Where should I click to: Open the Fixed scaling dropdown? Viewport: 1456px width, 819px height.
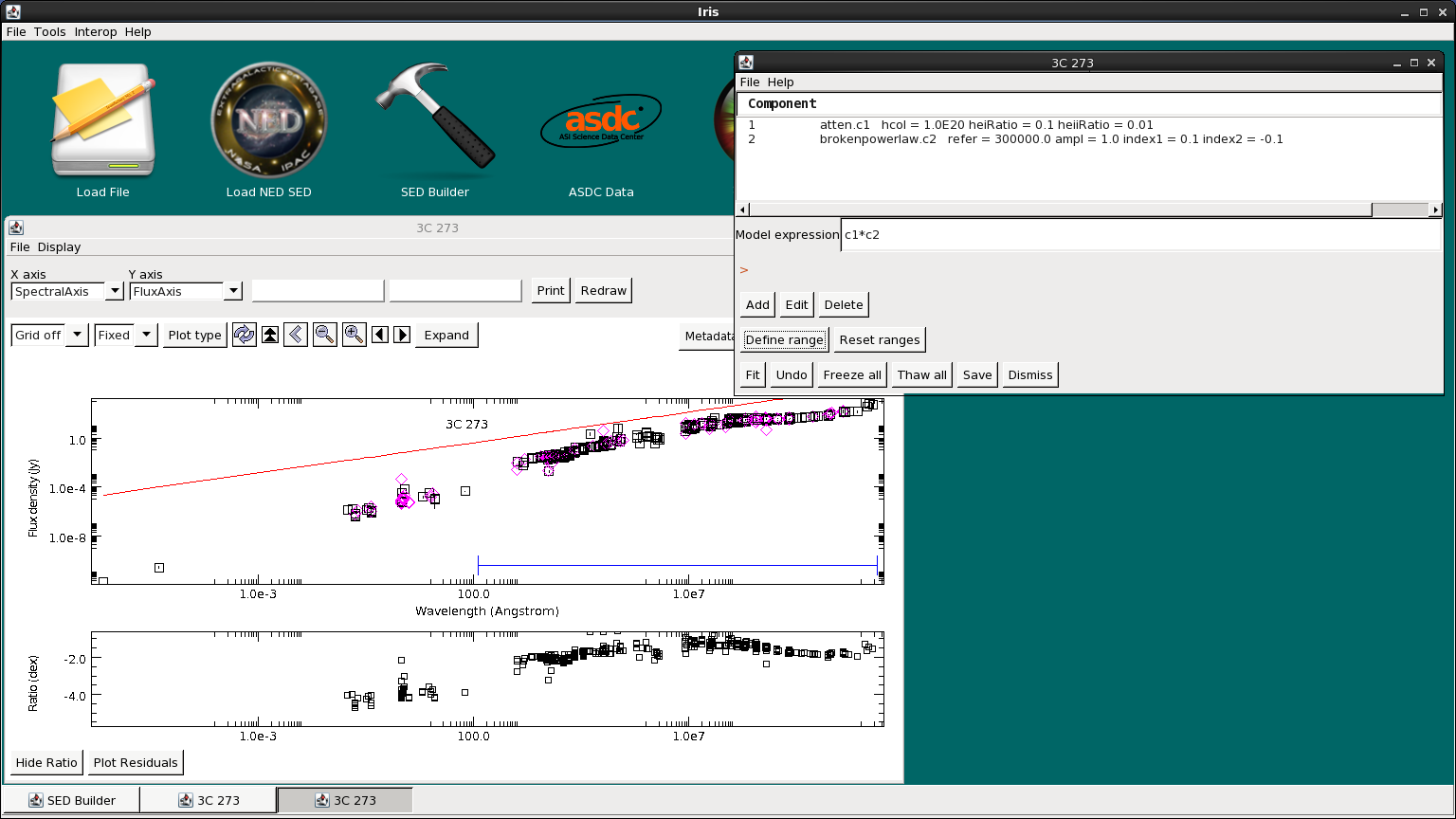point(147,335)
